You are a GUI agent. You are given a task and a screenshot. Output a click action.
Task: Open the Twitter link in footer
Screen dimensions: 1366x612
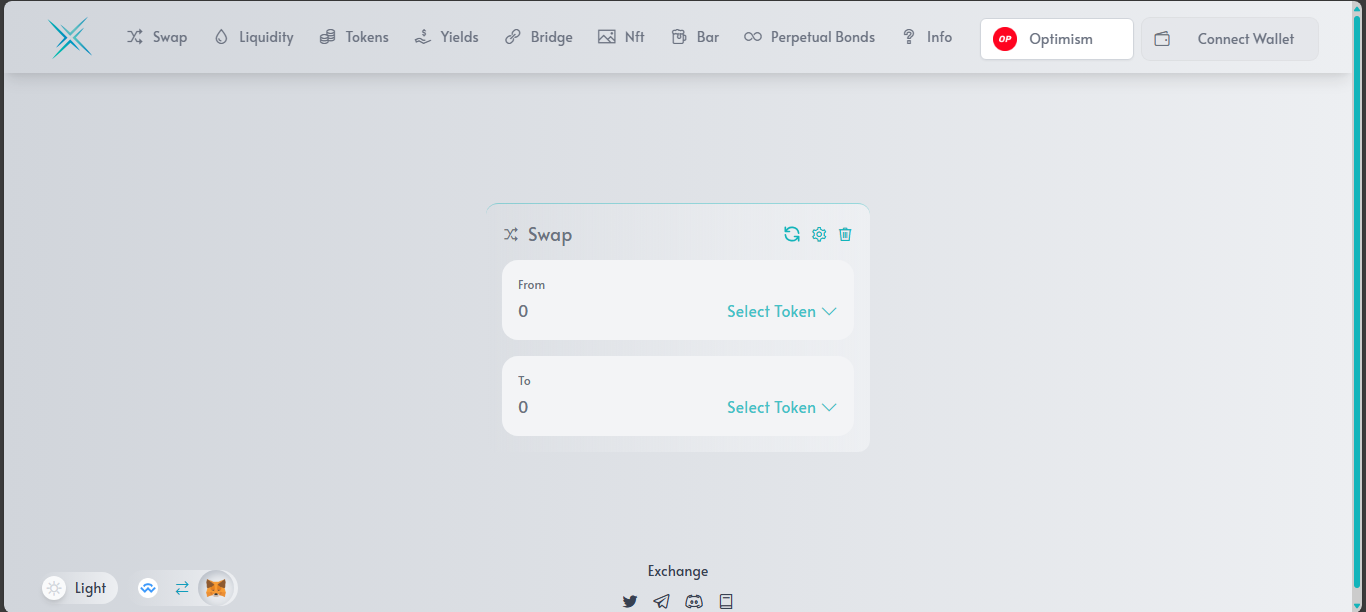[x=630, y=601]
